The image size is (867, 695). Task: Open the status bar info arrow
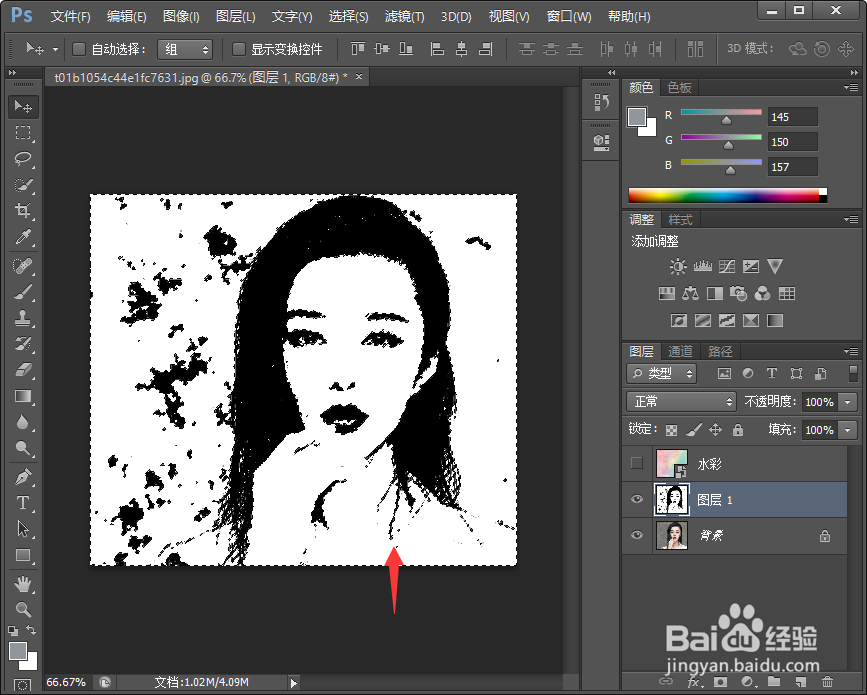coord(294,683)
